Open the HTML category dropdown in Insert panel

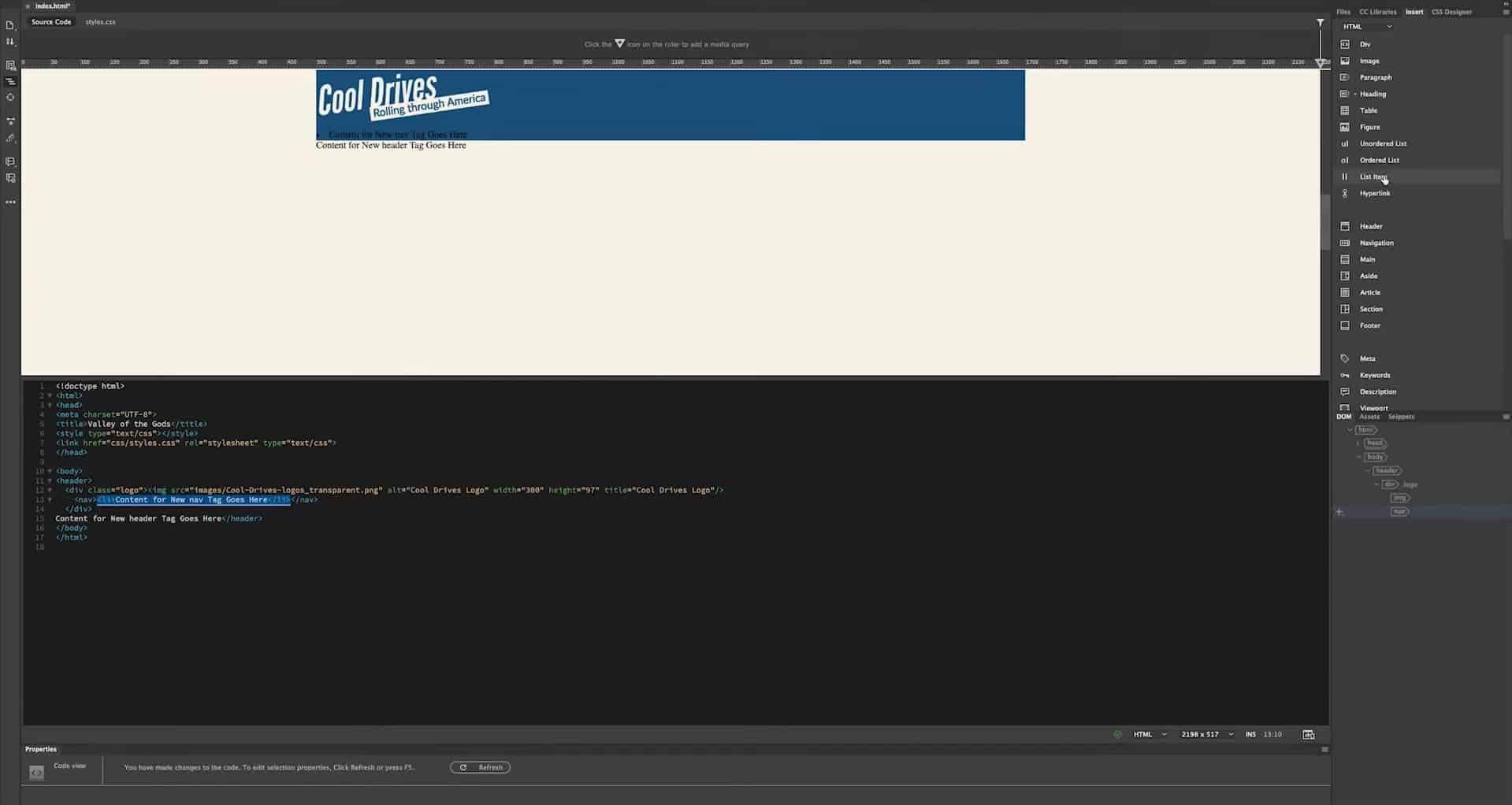pyautogui.click(x=1368, y=26)
